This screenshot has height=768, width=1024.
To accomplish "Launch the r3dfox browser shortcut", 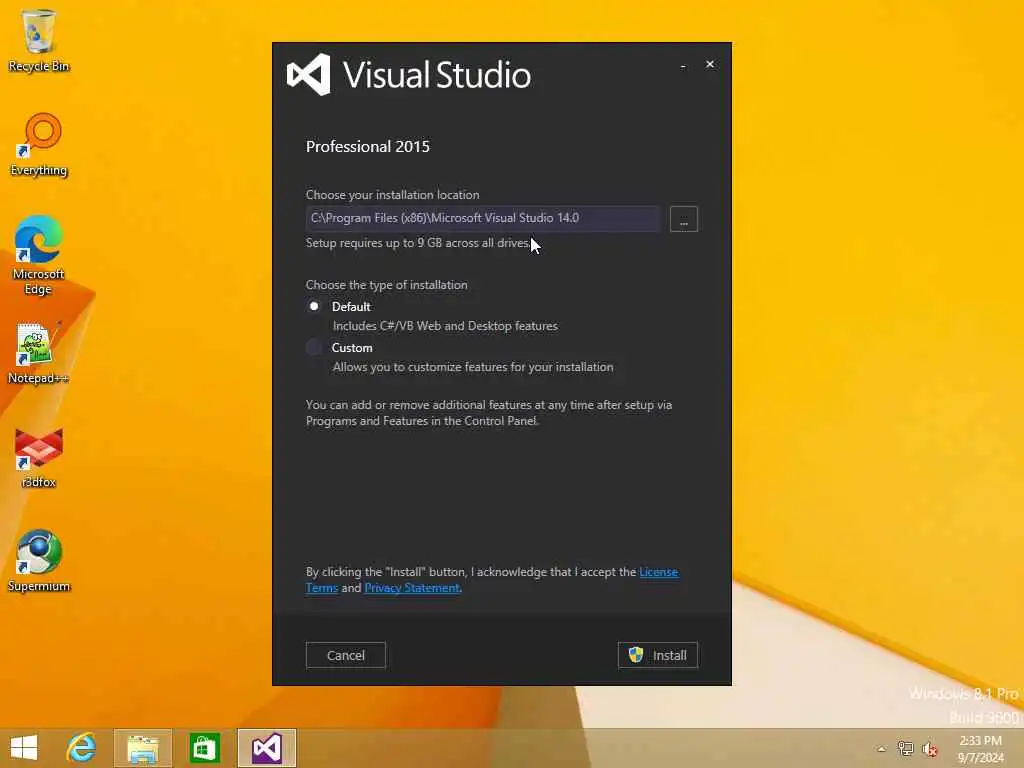I will (39, 458).
